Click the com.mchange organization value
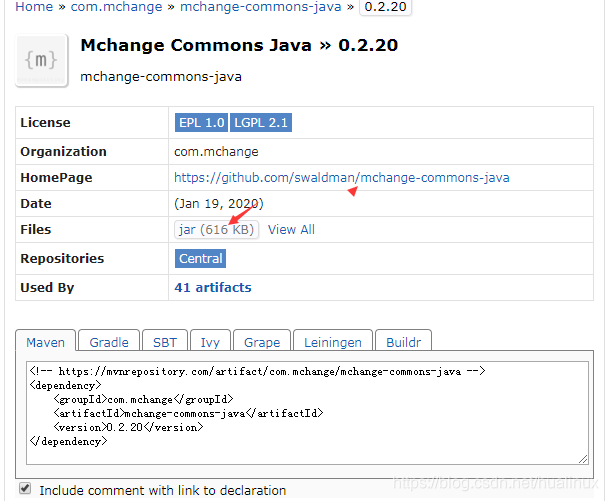The width and height of the screenshot is (608, 501). 216,152
